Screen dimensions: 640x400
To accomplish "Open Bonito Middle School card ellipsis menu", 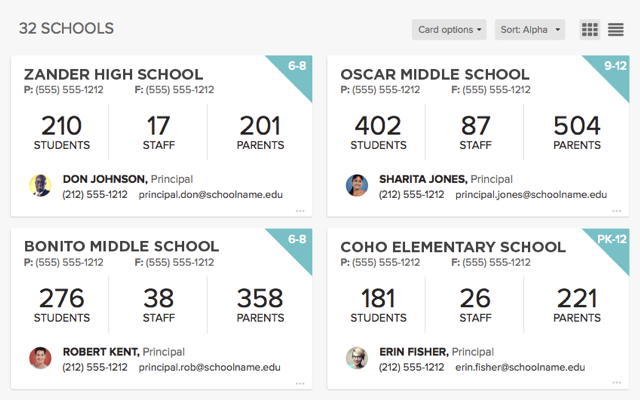I will click(300, 383).
